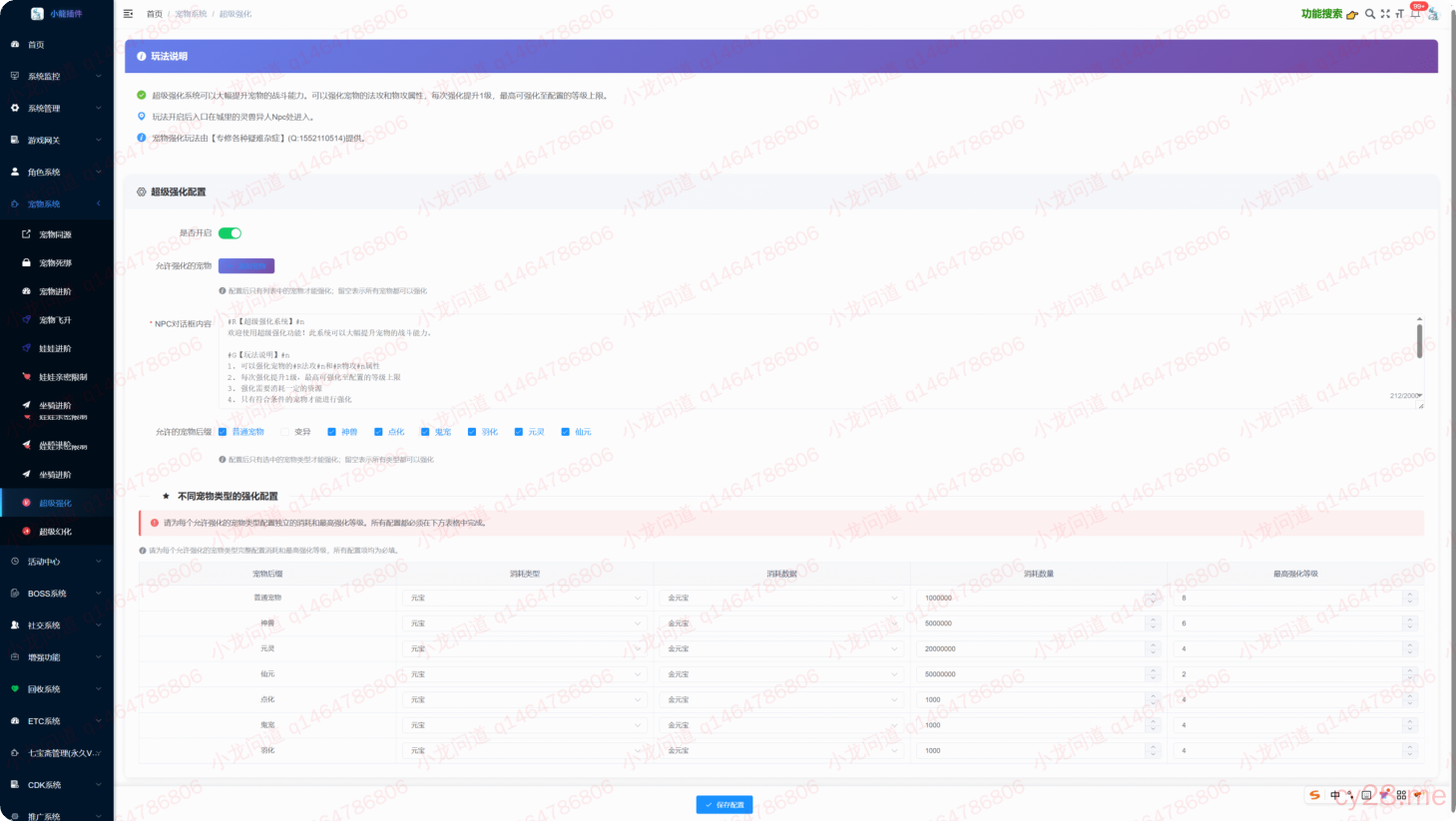This screenshot has width=1456, height=821.
Task: Open the search magnifier icon in header
Action: (x=1370, y=14)
